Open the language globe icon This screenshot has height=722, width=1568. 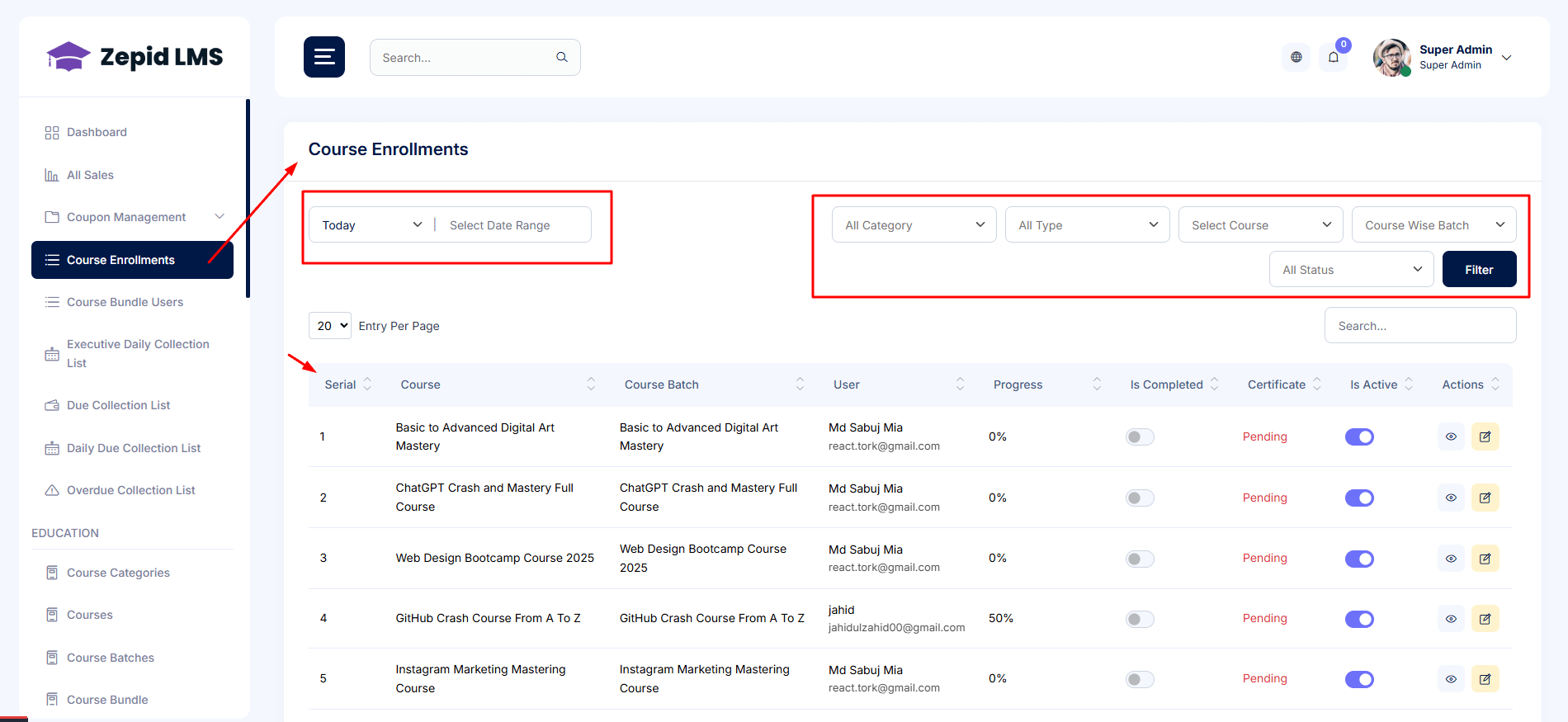click(1296, 57)
